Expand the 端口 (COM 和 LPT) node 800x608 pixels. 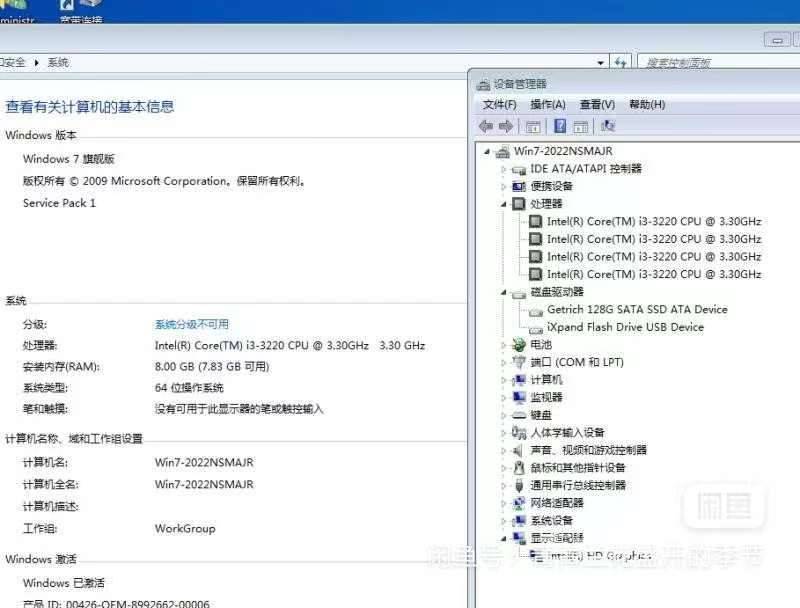click(x=503, y=363)
